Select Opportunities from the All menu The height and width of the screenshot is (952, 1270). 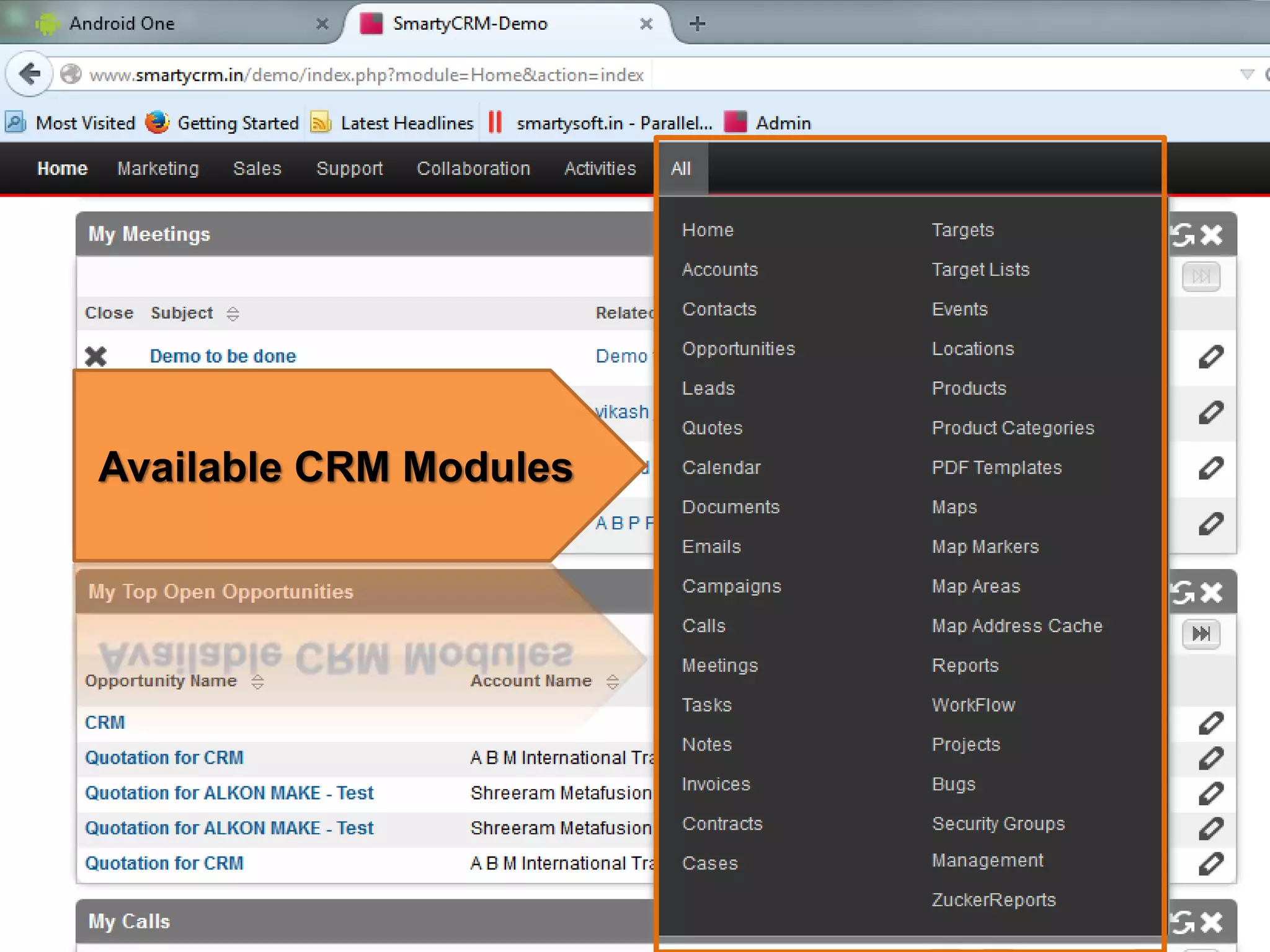(739, 349)
